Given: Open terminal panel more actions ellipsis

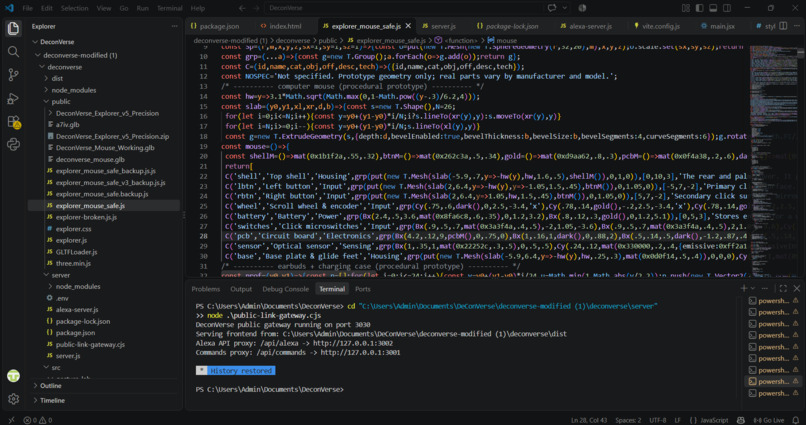Looking at the screenshot, I should click(x=764, y=288).
